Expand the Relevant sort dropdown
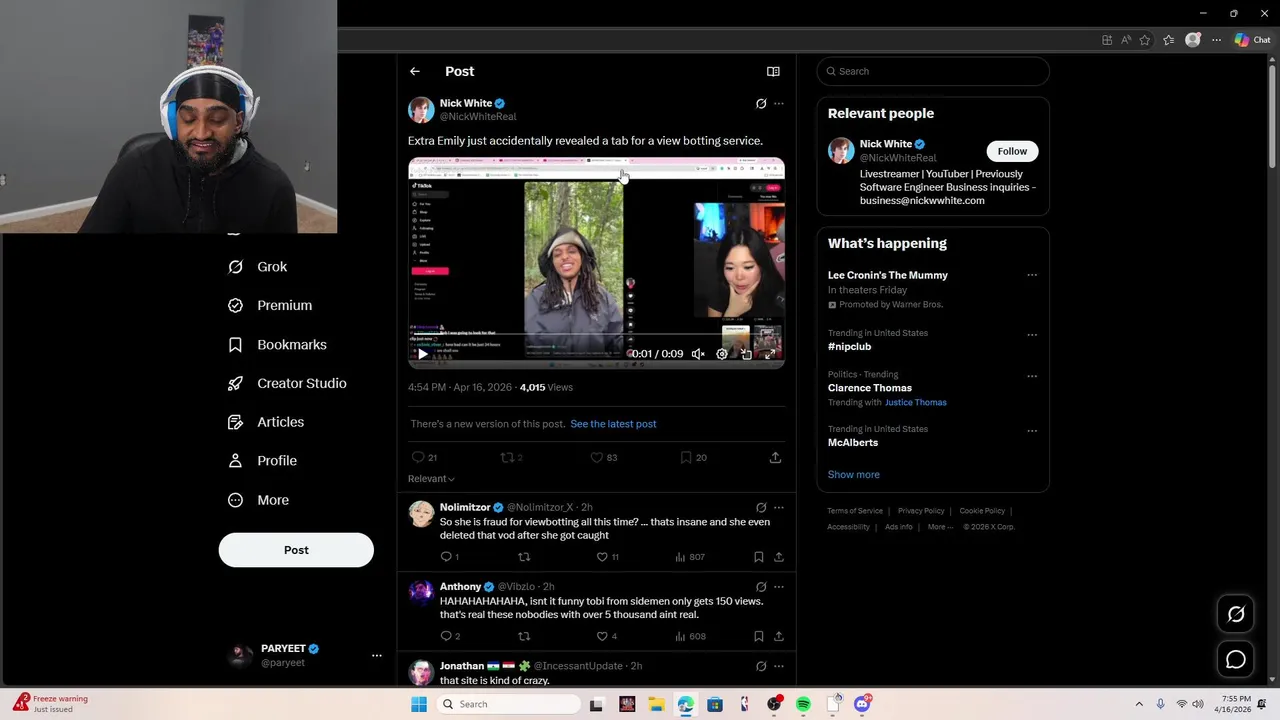The image size is (1280, 720). [x=431, y=479]
